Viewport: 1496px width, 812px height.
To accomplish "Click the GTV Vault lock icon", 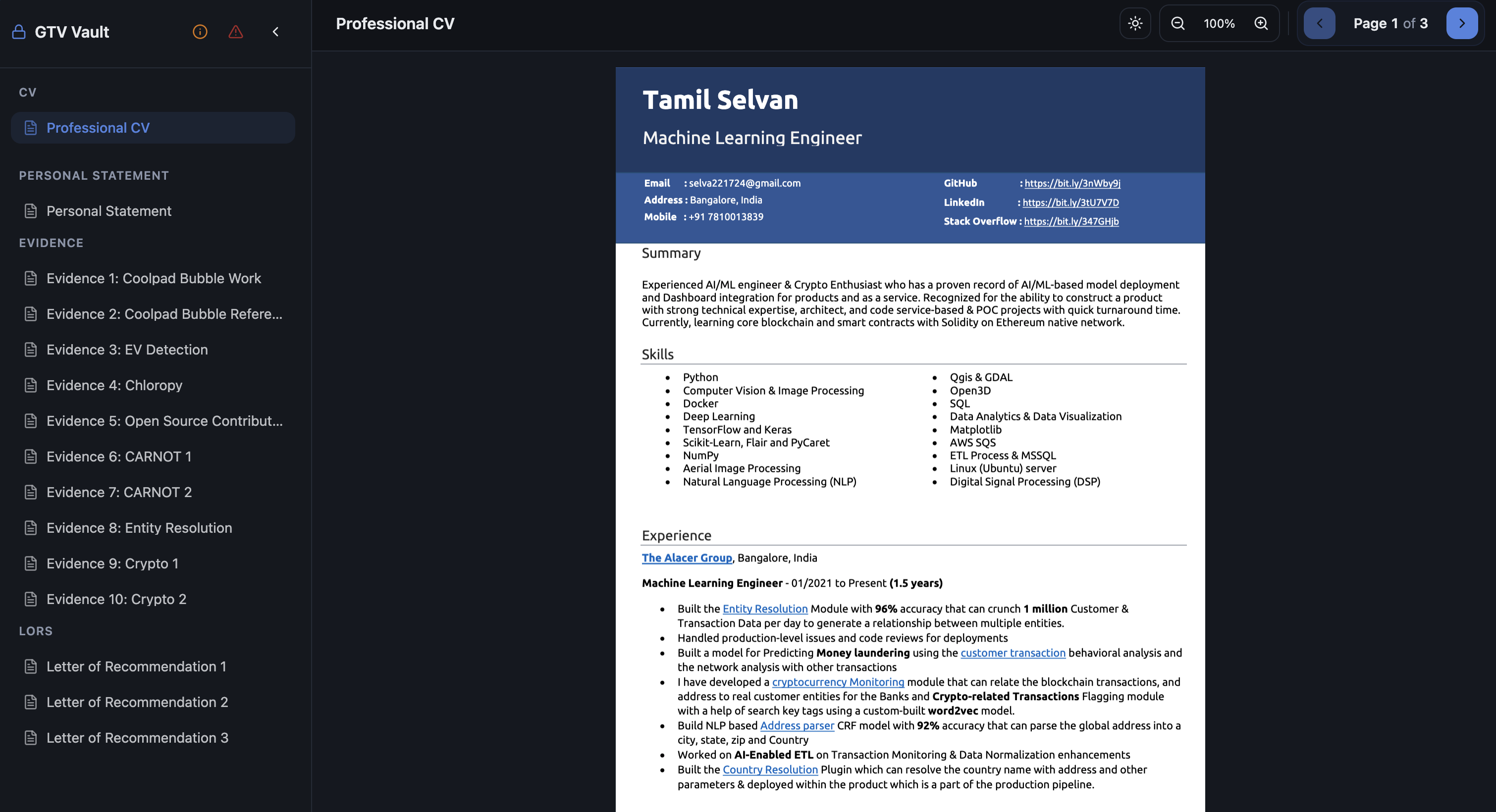I will point(19,32).
